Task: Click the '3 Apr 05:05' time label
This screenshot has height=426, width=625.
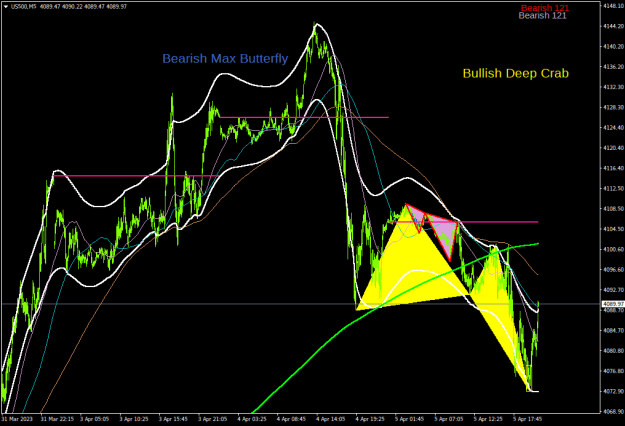Action: pos(94,419)
